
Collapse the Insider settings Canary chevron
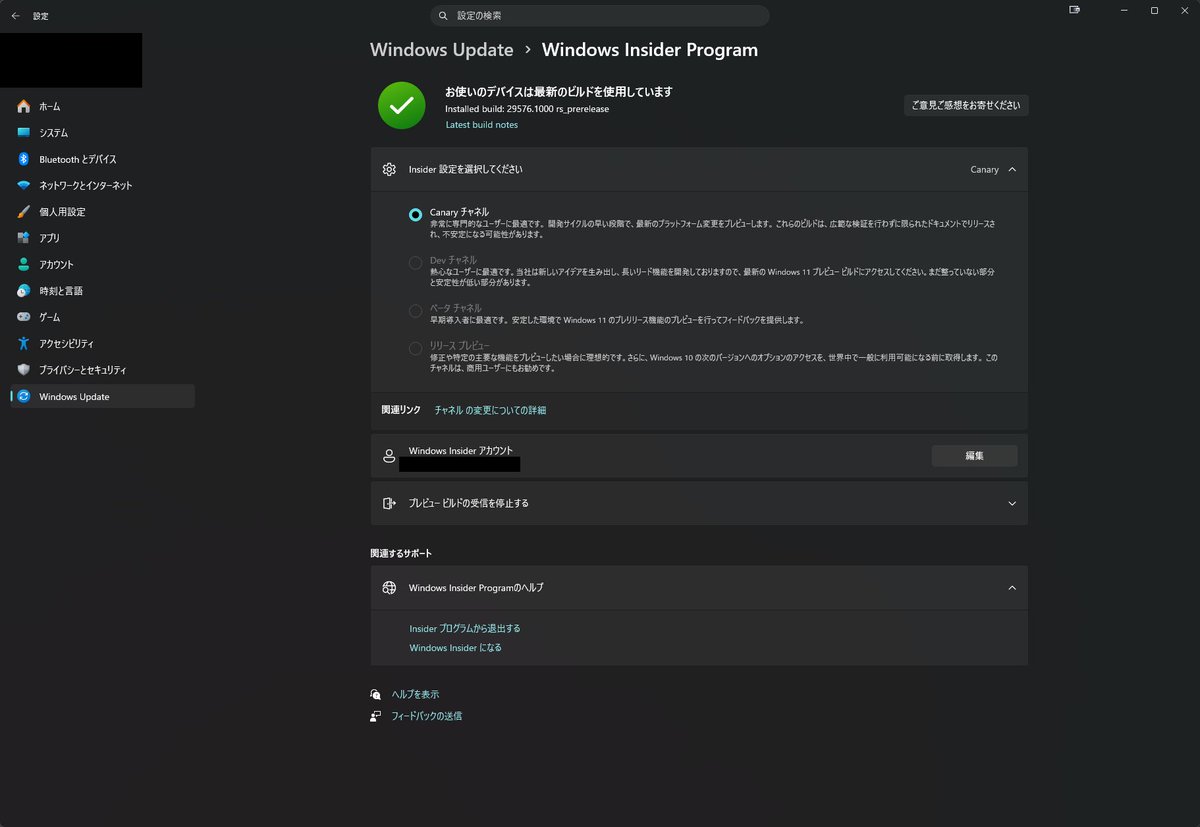tap(1012, 169)
